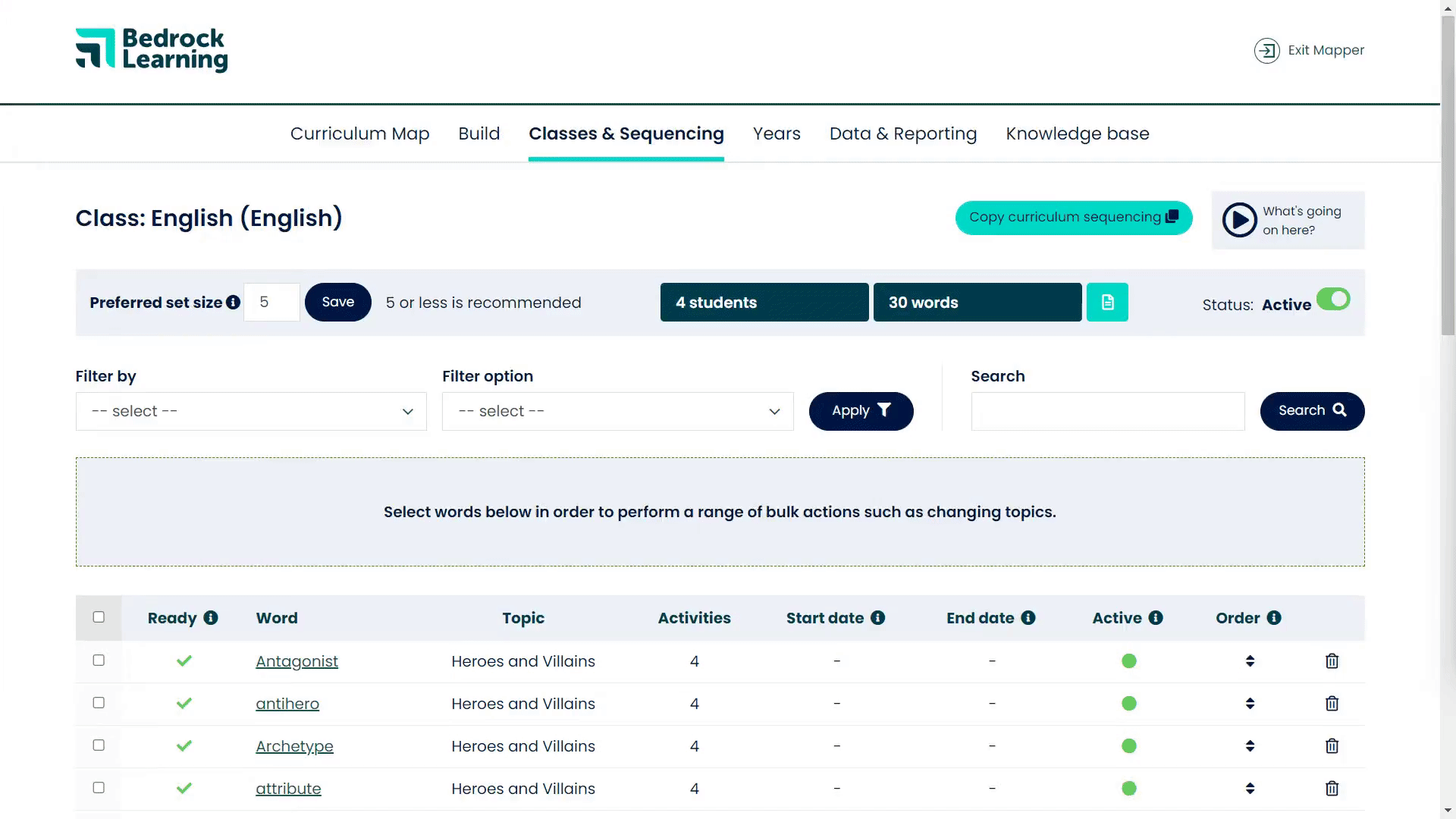Tick the checkbox for Archetype row

[x=99, y=745]
